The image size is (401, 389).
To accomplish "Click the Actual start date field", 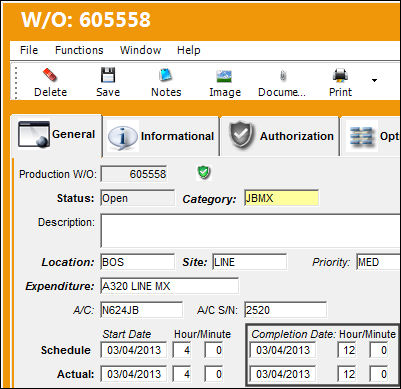I will [x=134, y=374].
